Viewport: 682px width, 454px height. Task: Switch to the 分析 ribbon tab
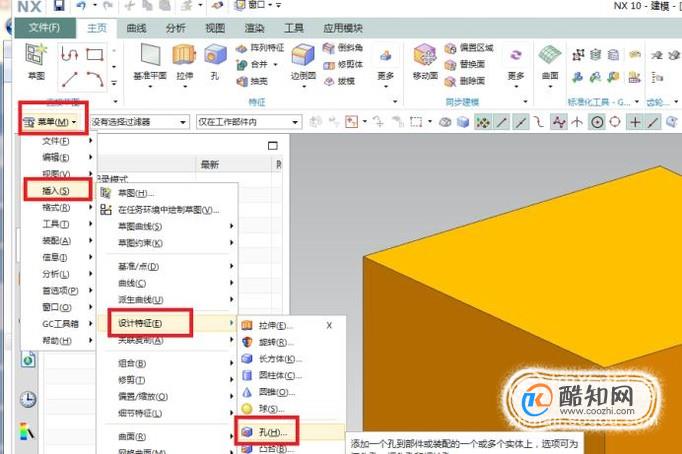coord(176,28)
